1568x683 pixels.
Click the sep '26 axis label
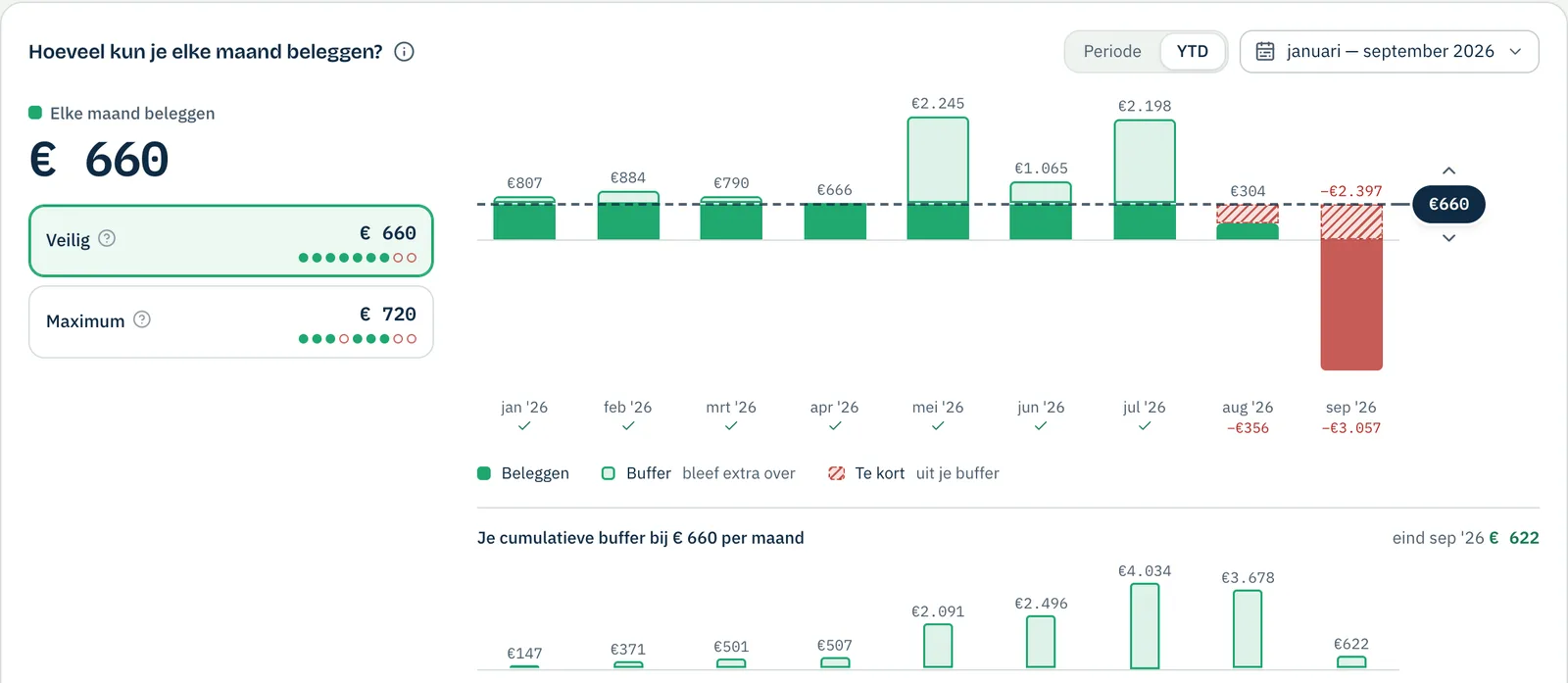point(1351,407)
